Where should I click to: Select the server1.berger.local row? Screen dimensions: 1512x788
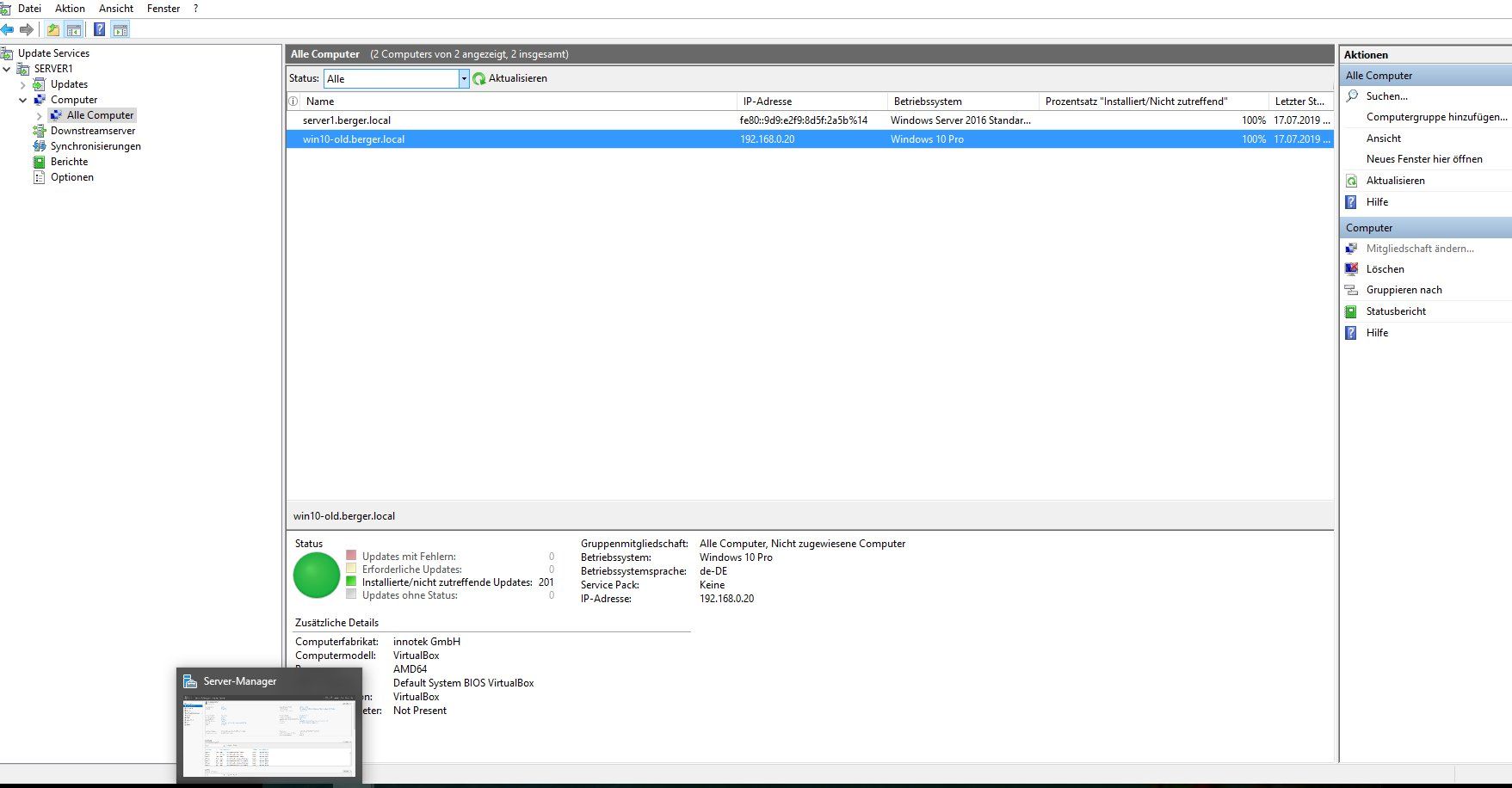tap(810, 120)
